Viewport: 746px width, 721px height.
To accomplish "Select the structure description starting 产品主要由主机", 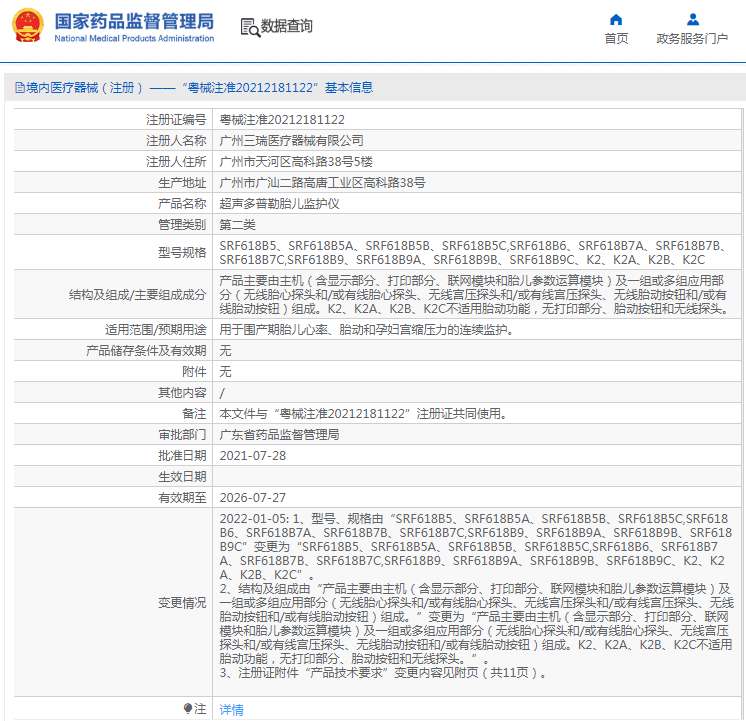I will (x=474, y=295).
